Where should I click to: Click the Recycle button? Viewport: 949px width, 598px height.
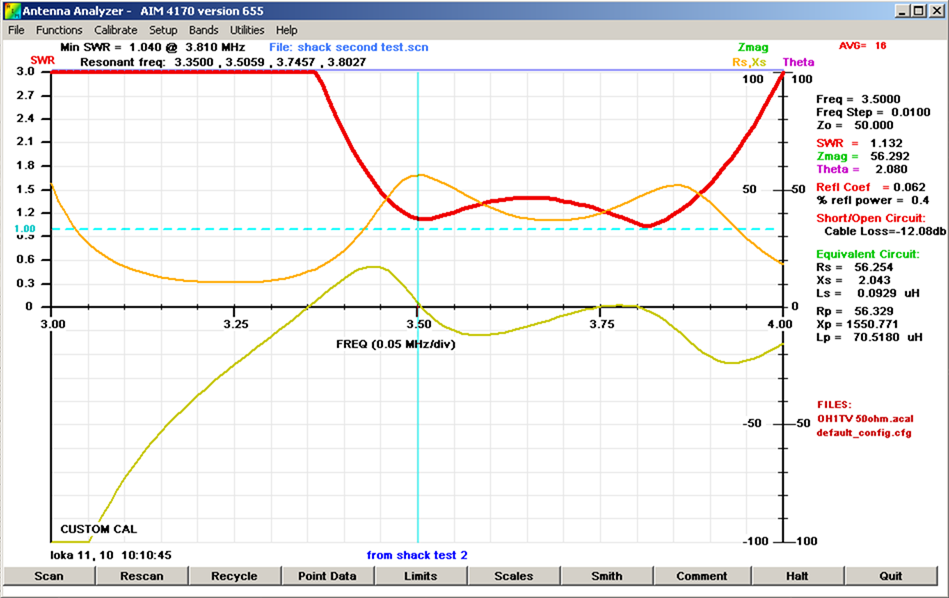235,576
